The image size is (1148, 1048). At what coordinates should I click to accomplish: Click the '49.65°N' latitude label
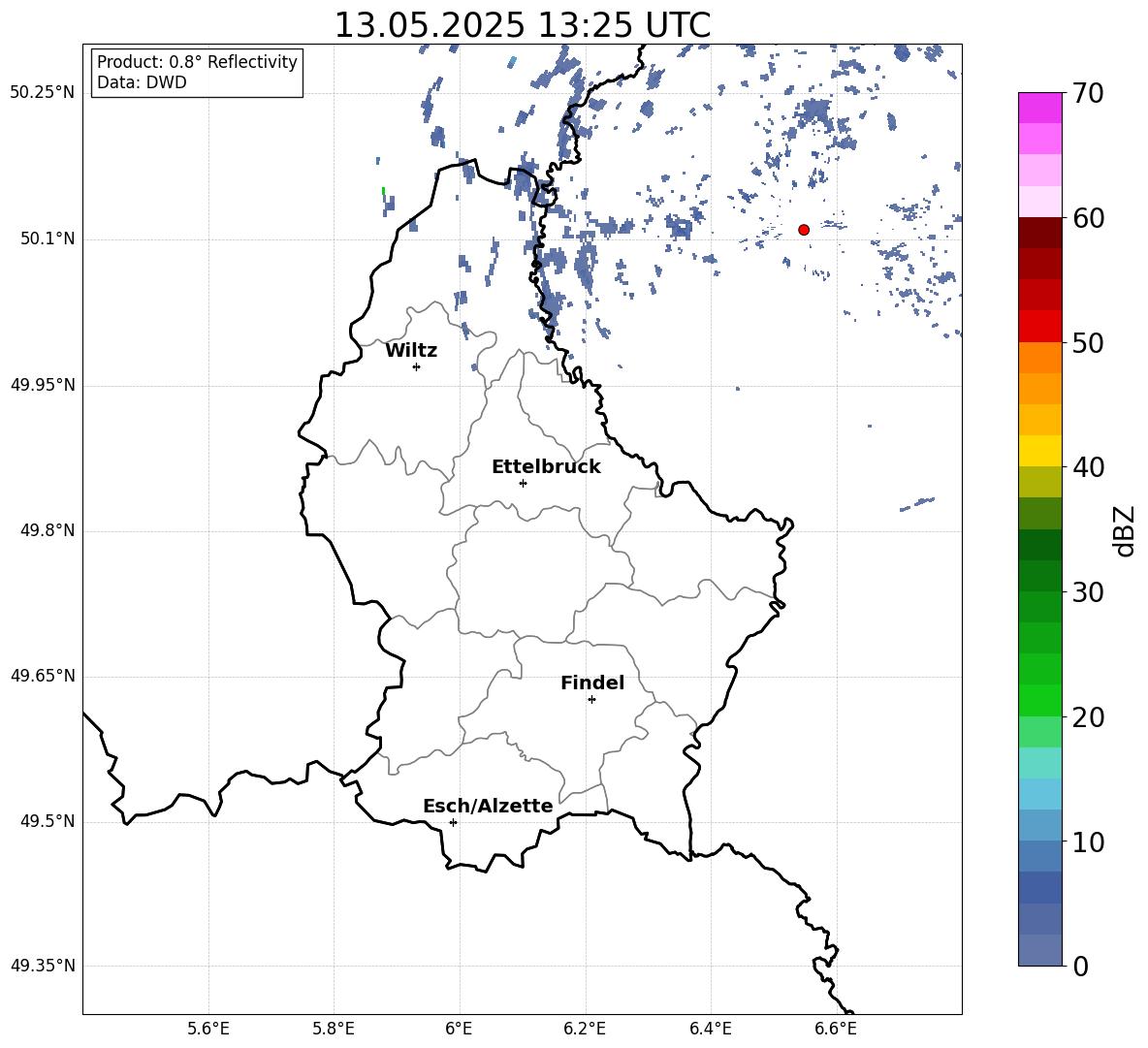pos(43,676)
